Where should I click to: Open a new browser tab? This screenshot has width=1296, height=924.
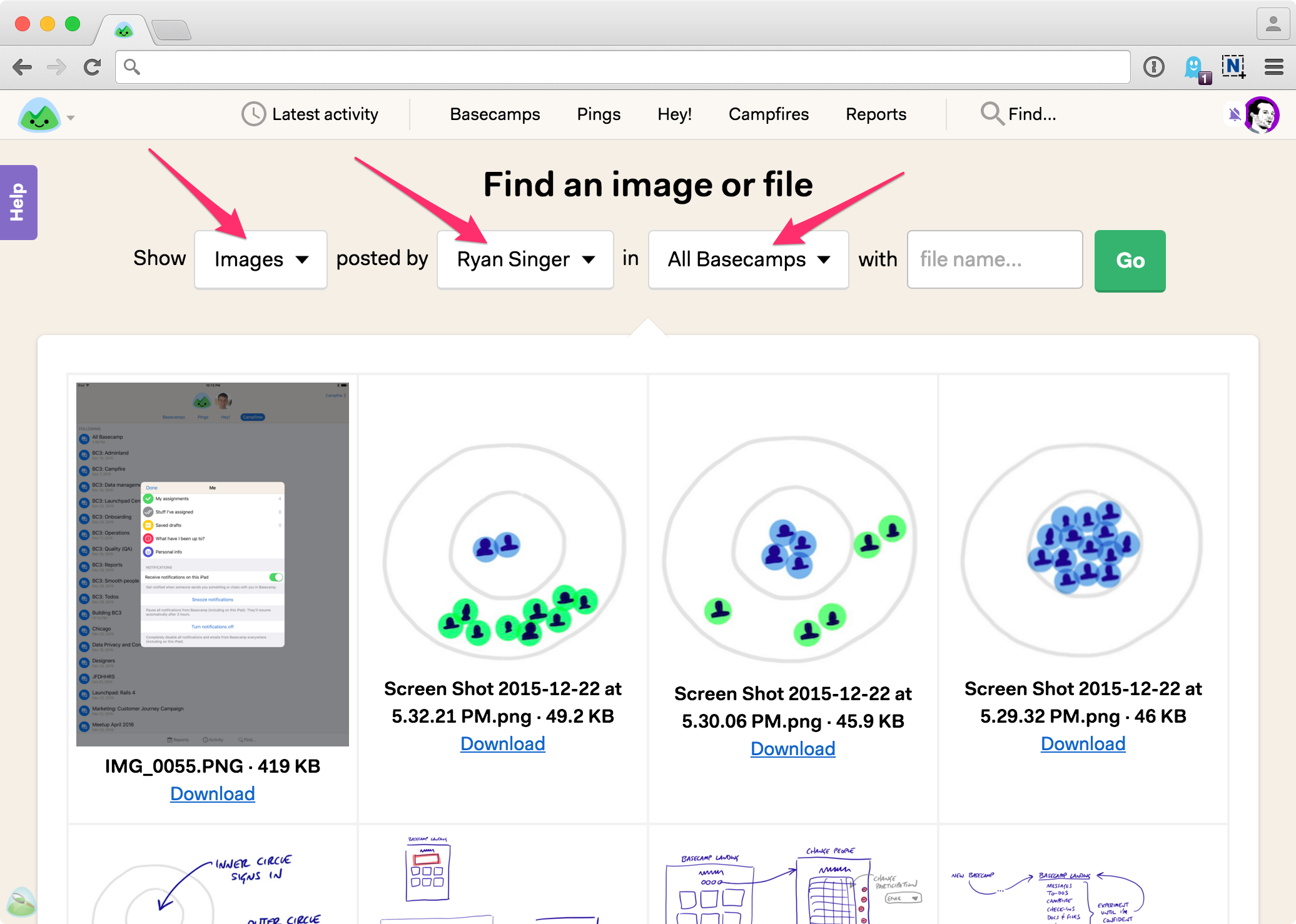(171, 30)
